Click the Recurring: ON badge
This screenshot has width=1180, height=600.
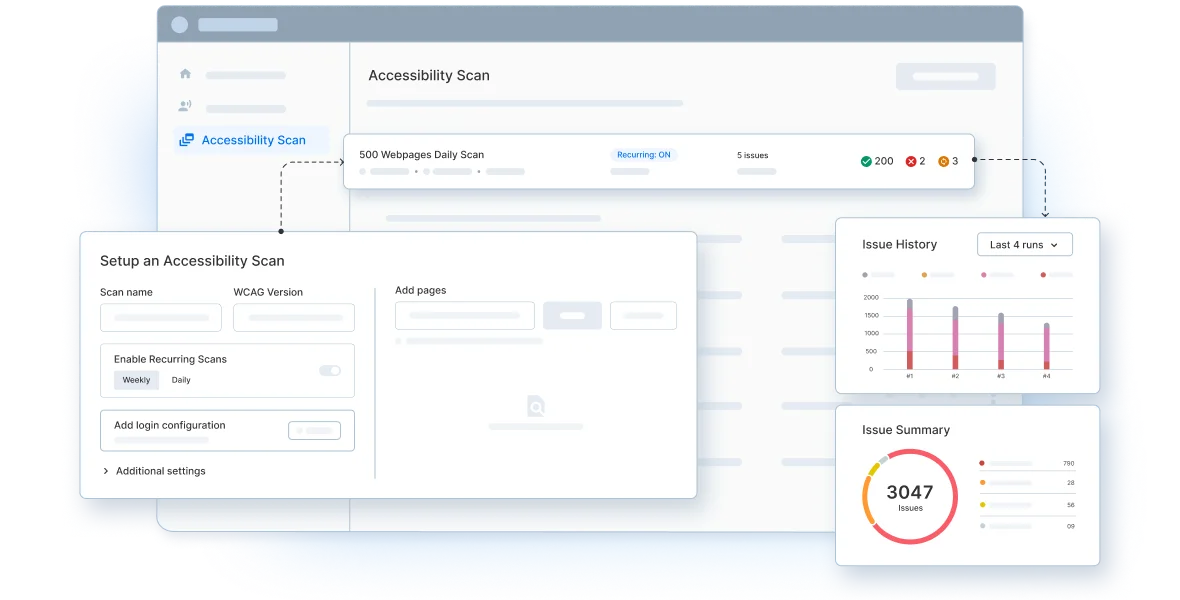[x=643, y=154]
